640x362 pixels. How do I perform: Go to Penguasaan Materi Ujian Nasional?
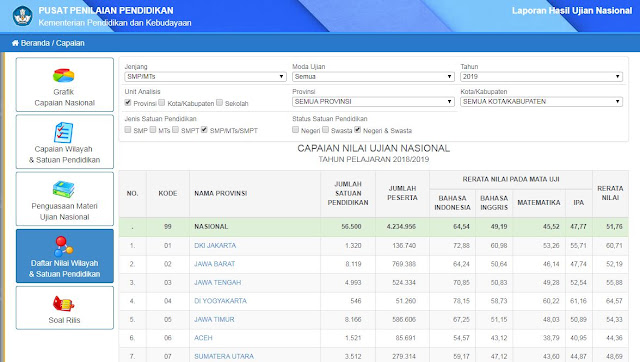[64, 199]
